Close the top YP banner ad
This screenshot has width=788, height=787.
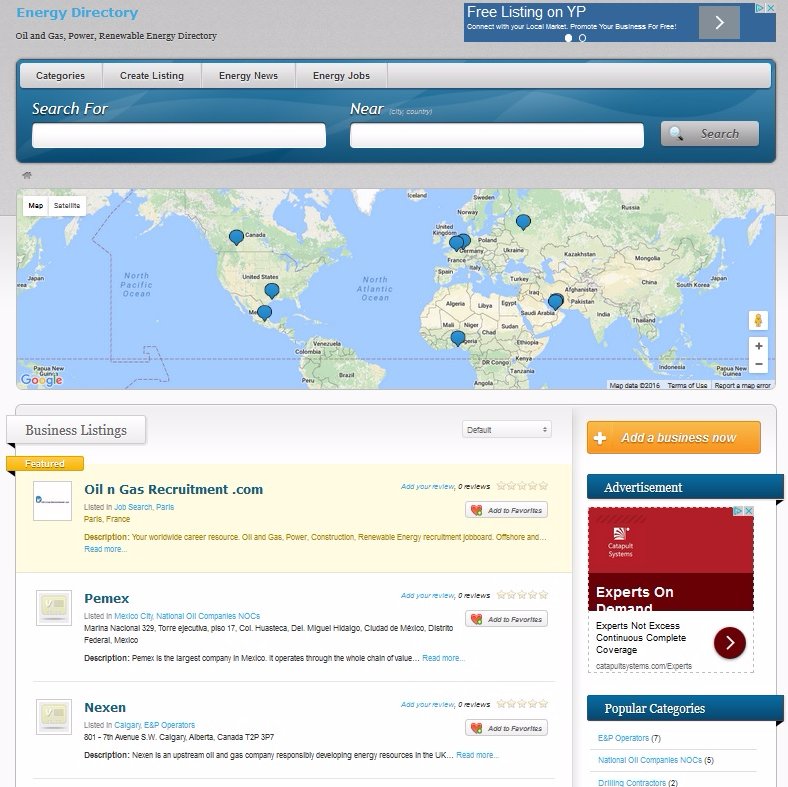[x=770, y=8]
